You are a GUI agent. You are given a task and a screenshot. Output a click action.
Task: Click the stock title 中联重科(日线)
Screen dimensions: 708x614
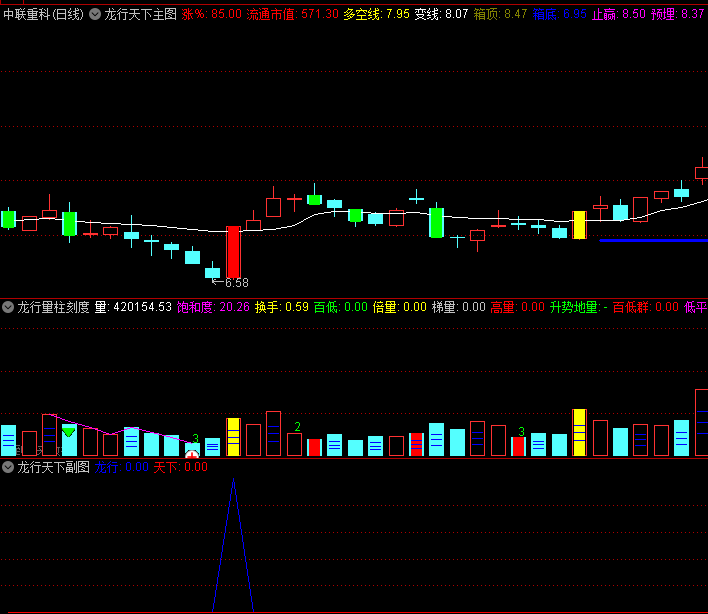coord(43,14)
